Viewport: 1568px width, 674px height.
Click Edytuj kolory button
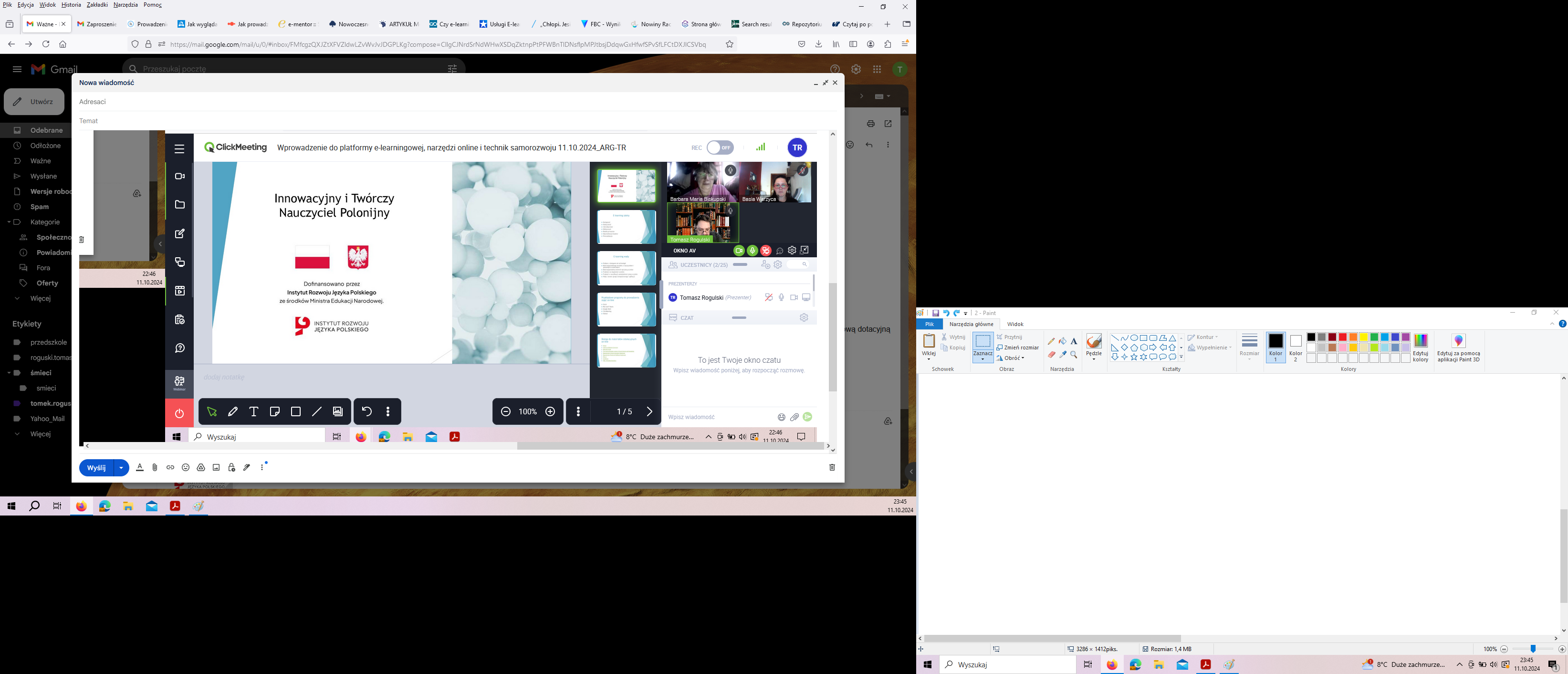point(1421,348)
